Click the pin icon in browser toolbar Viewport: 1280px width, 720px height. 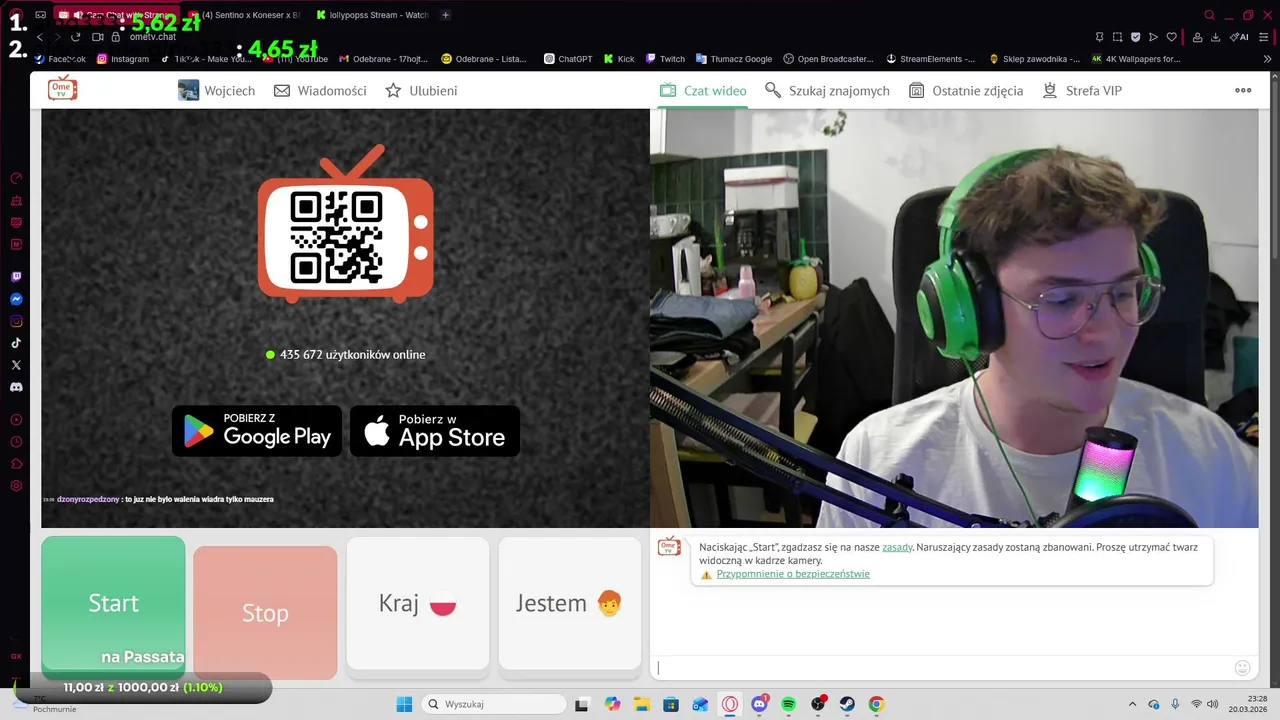click(1099, 37)
